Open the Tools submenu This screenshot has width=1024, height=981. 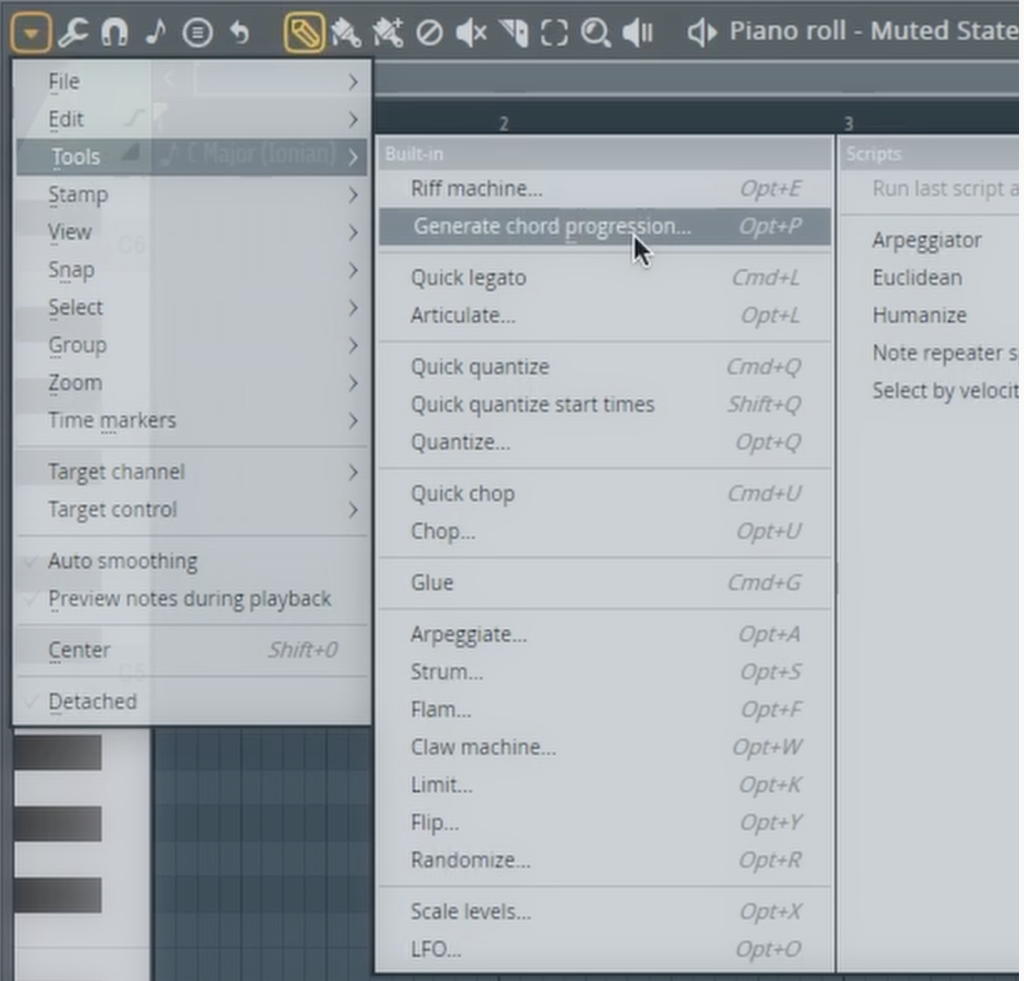coord(192,157)
